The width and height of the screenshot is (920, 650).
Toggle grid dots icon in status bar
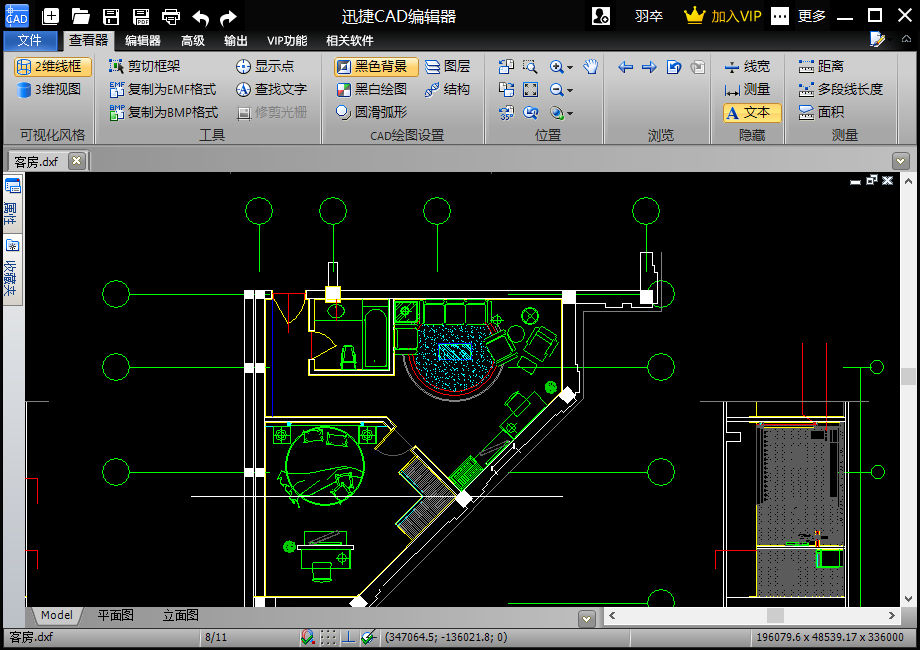pos(329,637)
